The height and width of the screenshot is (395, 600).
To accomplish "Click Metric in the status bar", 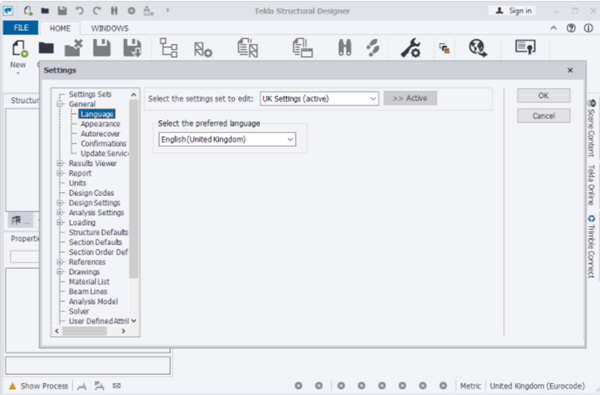I will click(x=470, y=386).
